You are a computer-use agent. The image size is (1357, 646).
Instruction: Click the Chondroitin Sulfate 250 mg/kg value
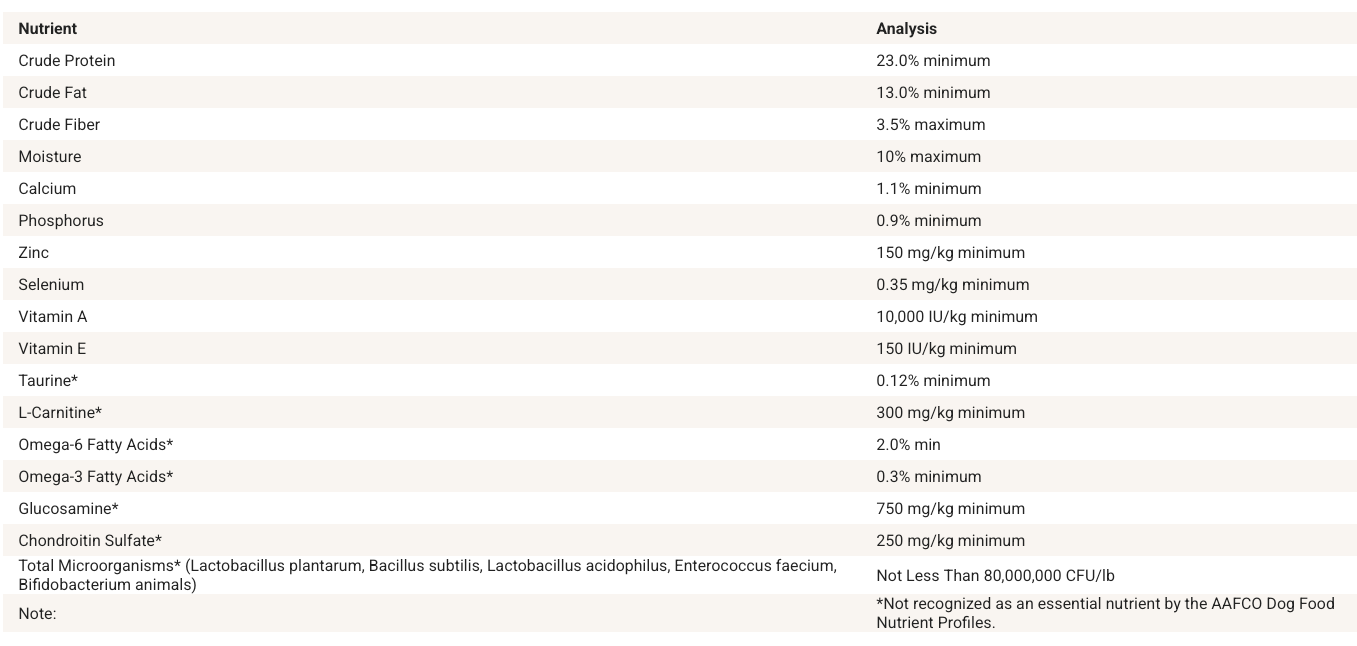(950, 541)
